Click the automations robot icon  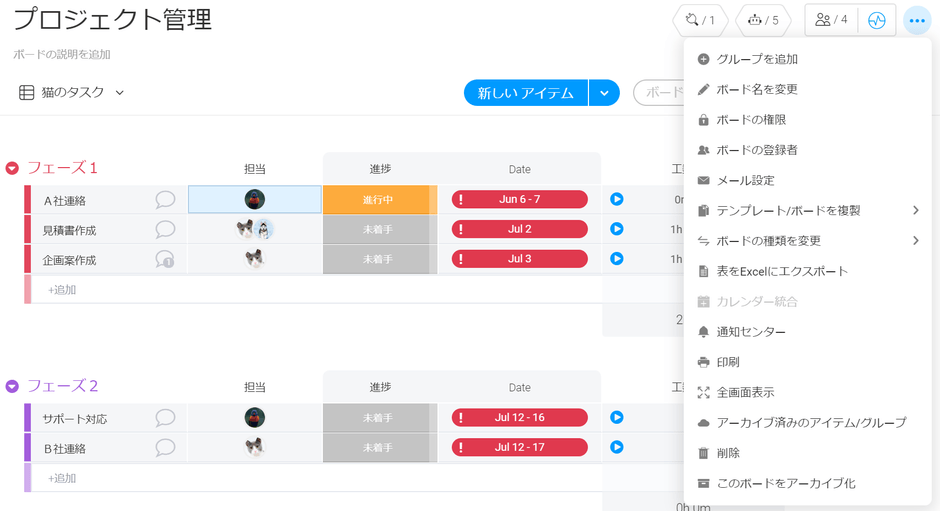click(762, 20)
